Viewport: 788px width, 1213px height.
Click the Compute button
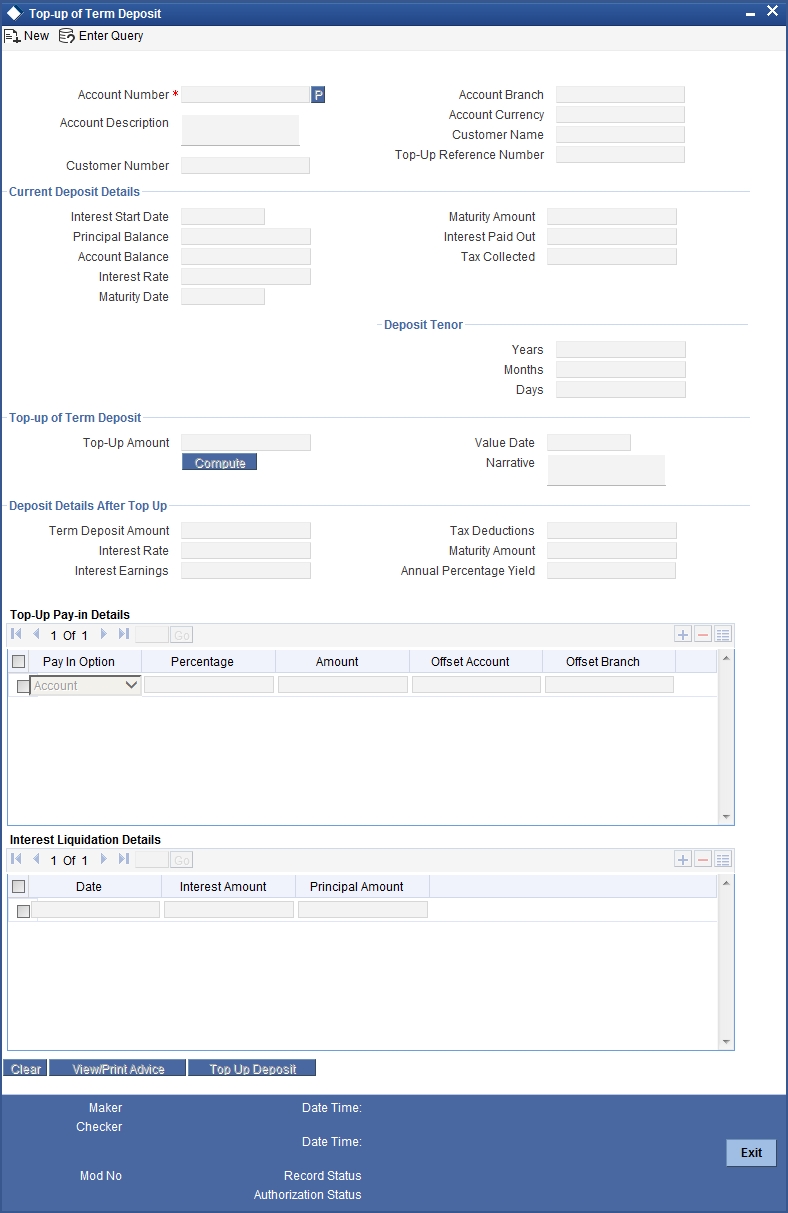pos(220,463)
